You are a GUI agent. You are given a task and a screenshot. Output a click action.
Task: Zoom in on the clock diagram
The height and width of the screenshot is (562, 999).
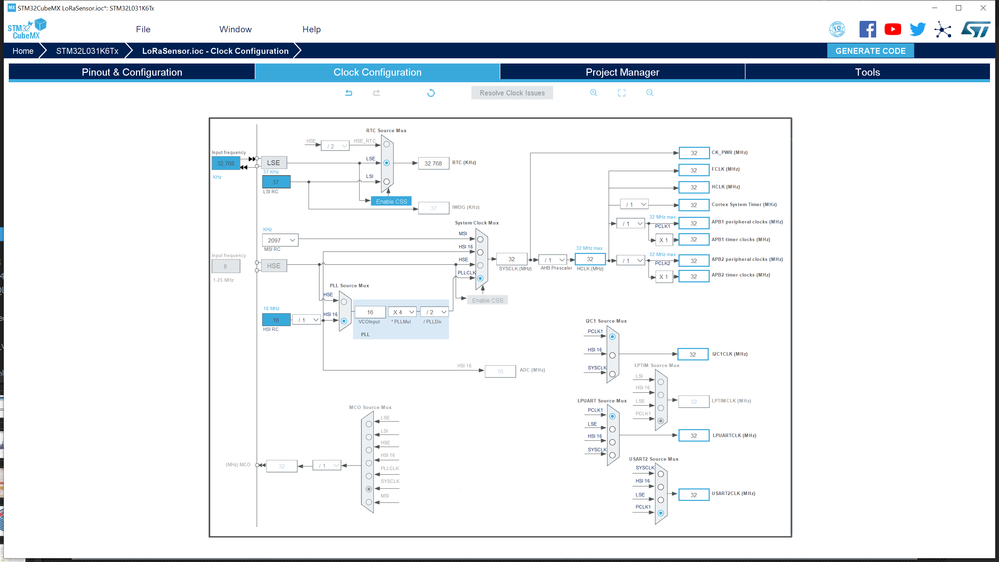pyautogui.click(x=593, y=93)
